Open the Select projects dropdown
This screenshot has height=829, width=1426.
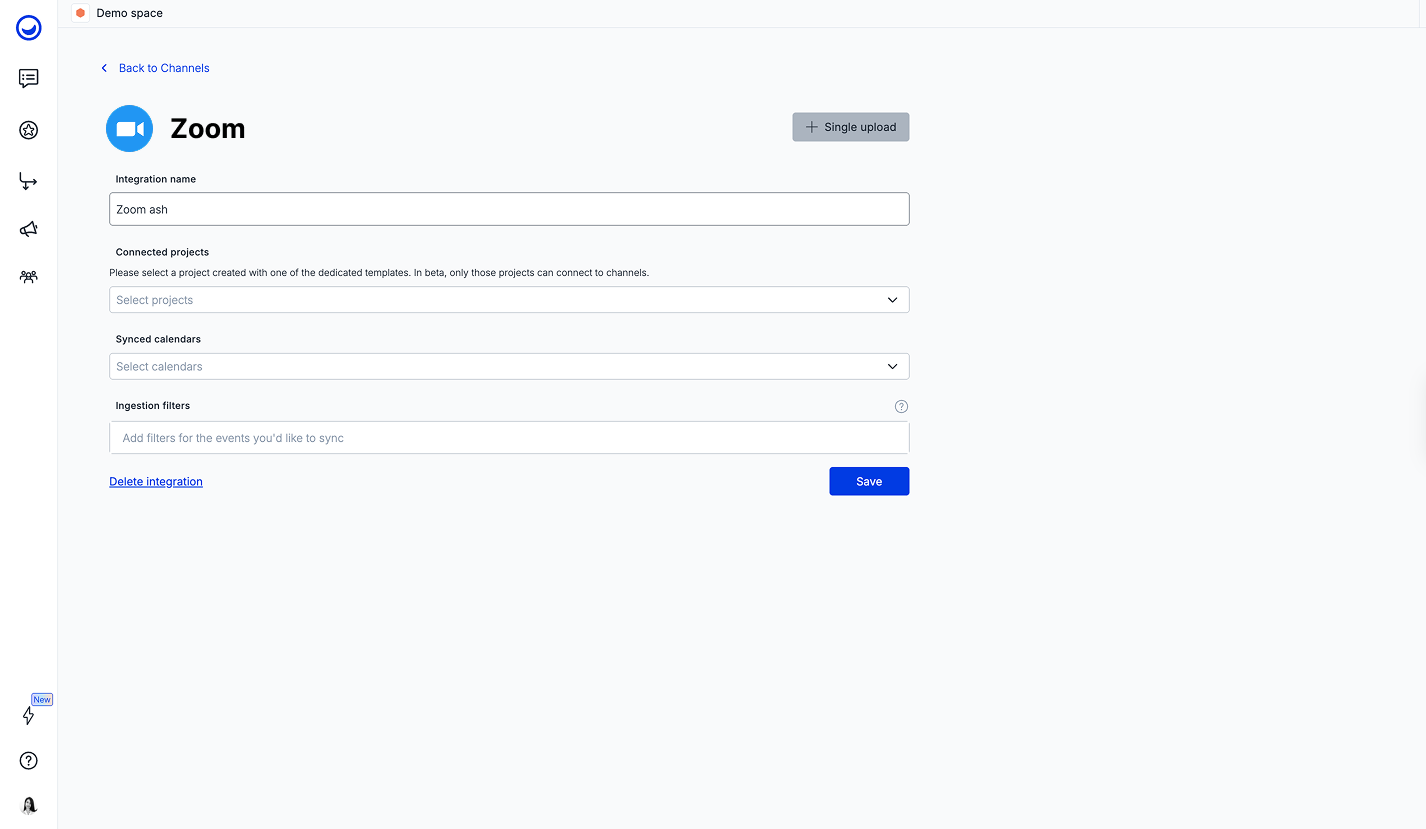[x=509, y=300]
